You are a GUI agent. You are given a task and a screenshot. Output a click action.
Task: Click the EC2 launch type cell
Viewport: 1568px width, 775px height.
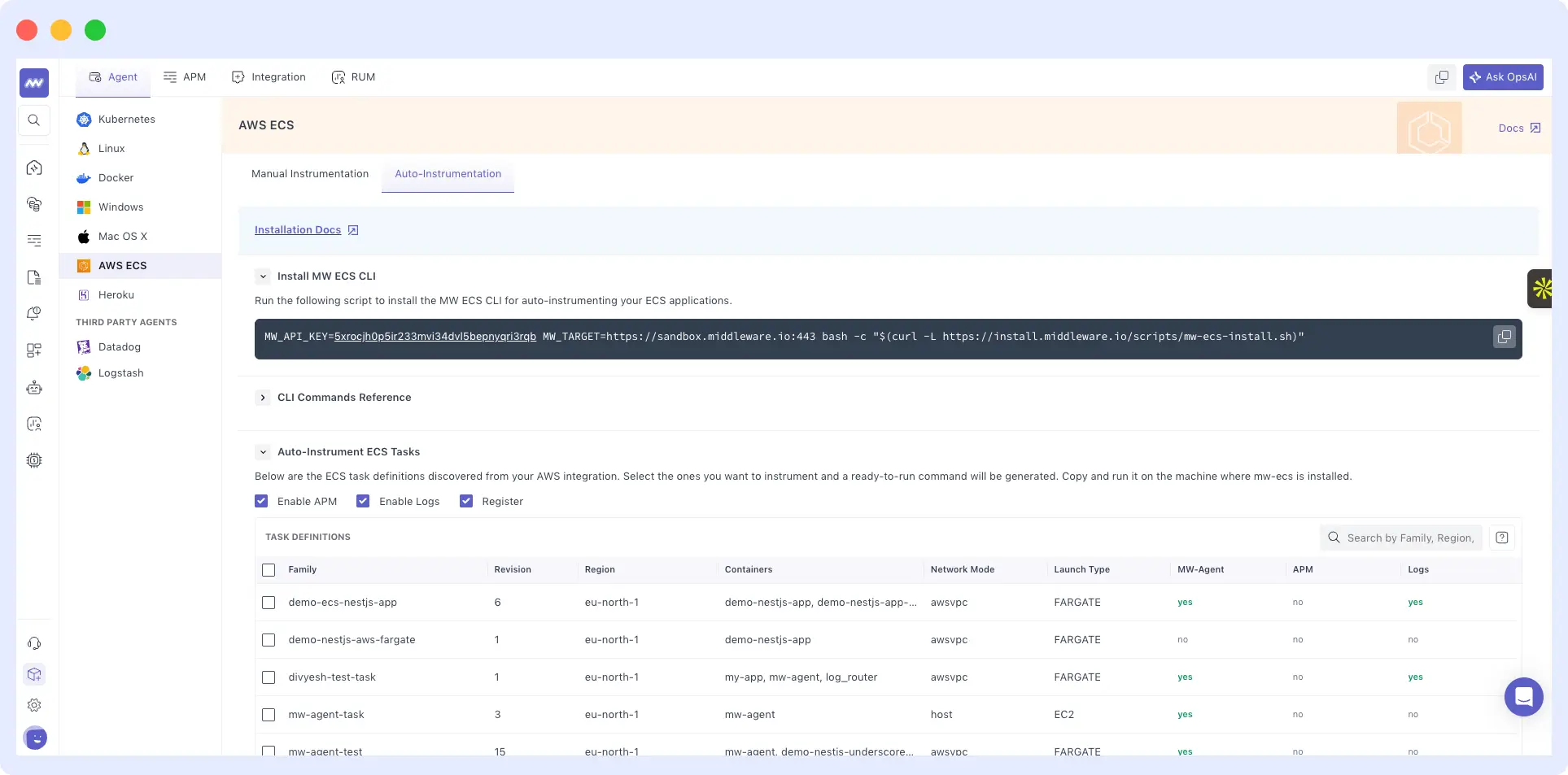(x=1064, y=715)
